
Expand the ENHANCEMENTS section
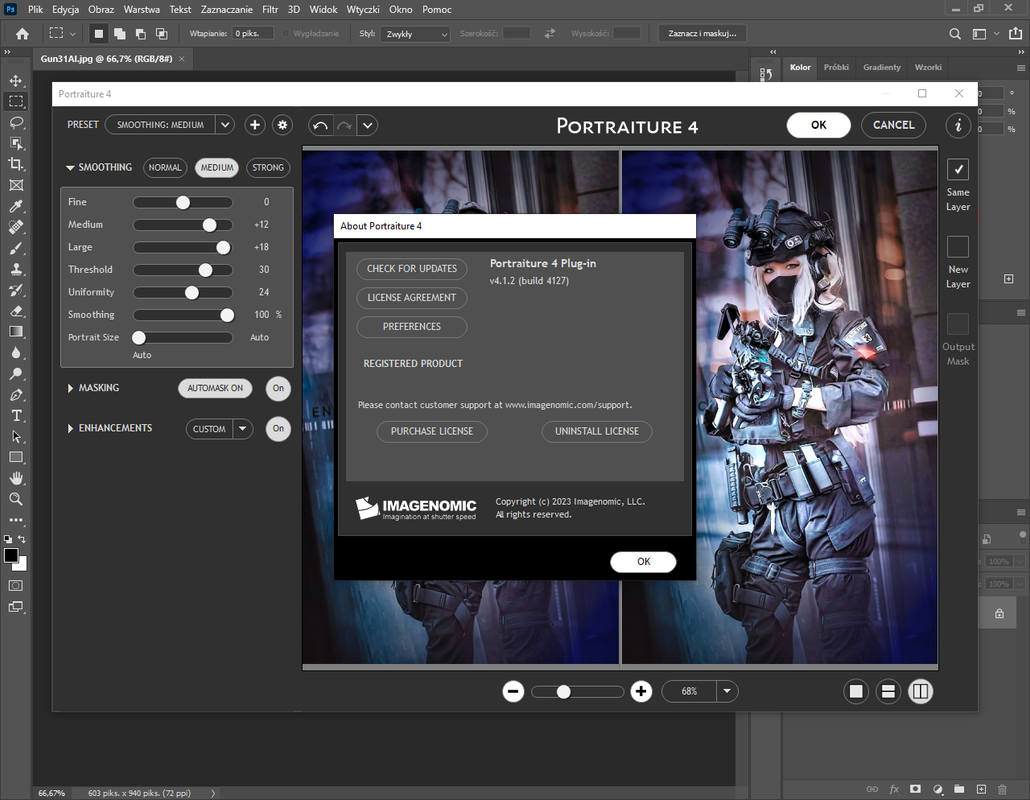click(70, 428)
